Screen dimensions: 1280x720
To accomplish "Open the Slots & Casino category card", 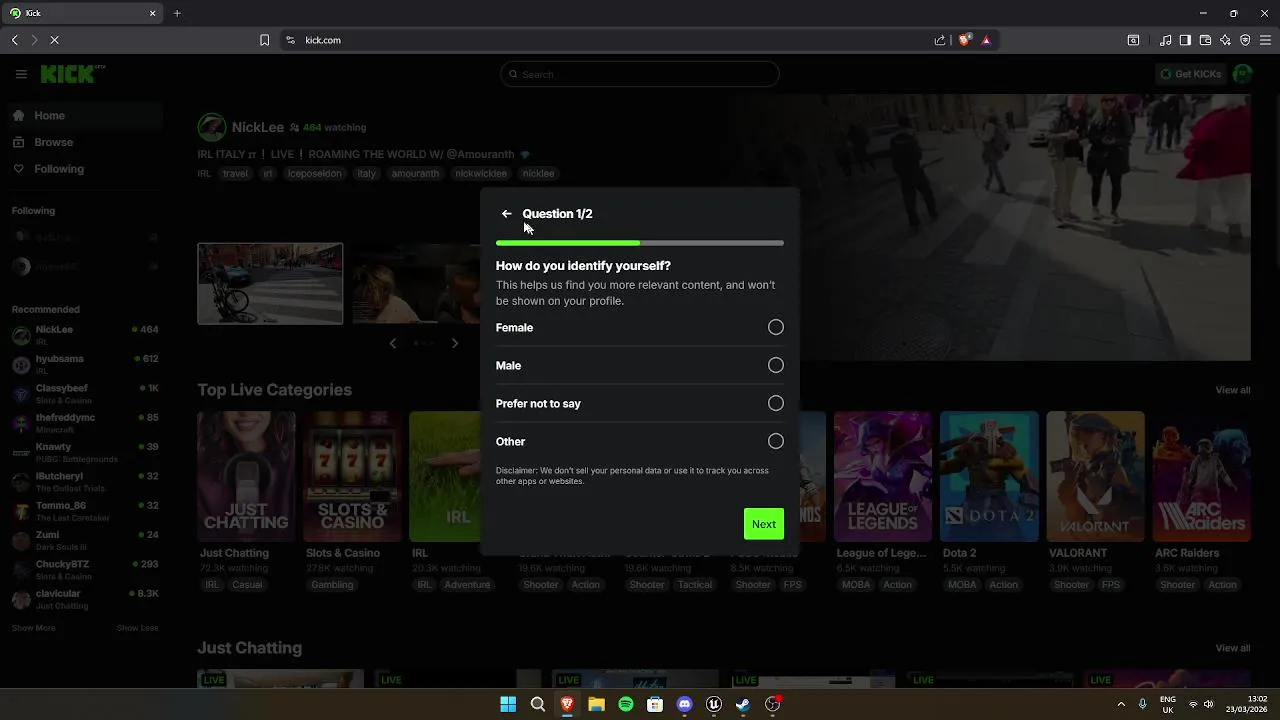I will [x=352, y=476].
